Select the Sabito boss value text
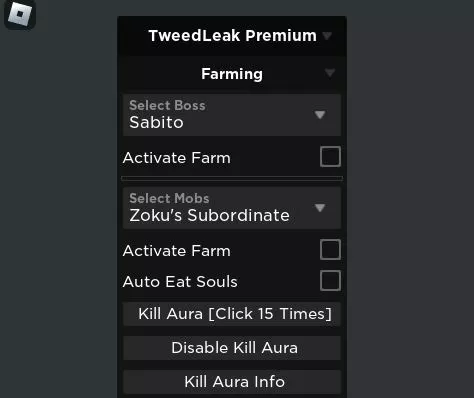 point(156,122)
